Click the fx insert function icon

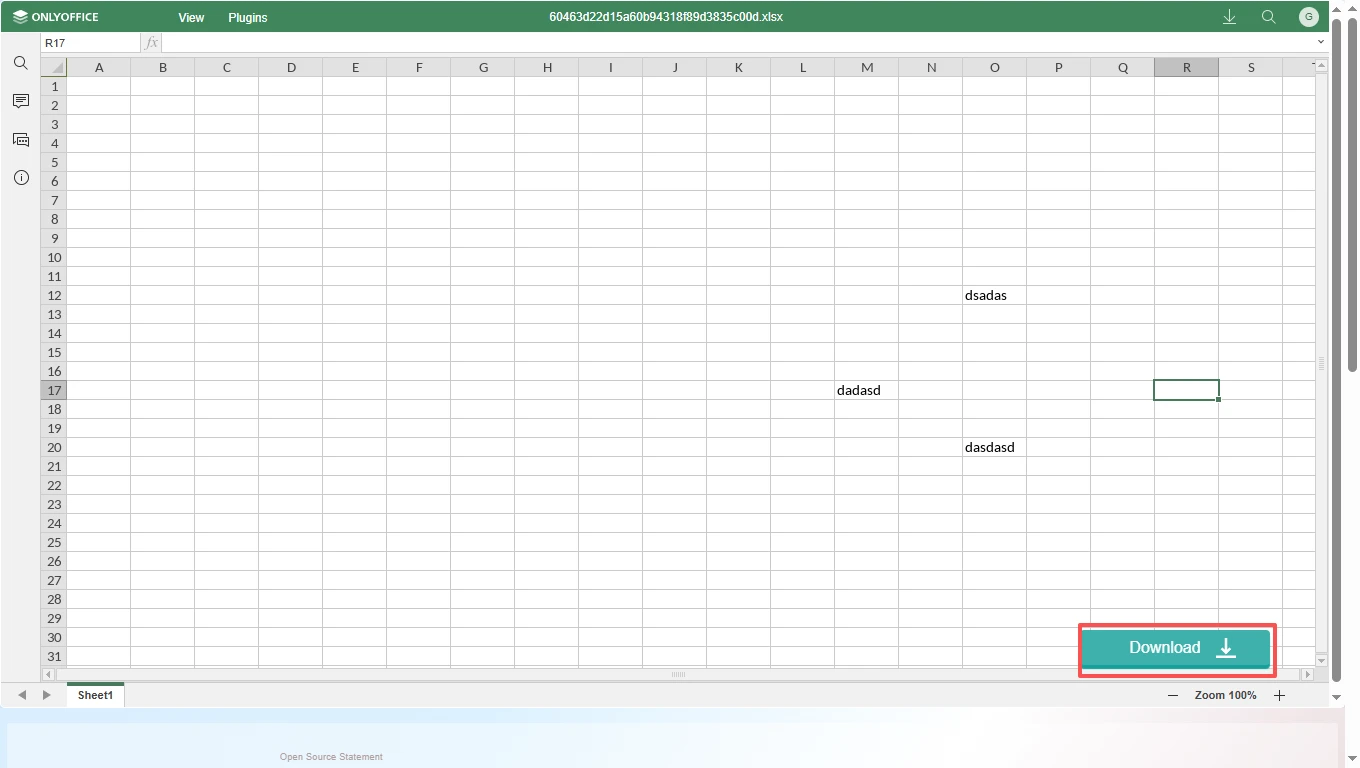coord(152,43)
